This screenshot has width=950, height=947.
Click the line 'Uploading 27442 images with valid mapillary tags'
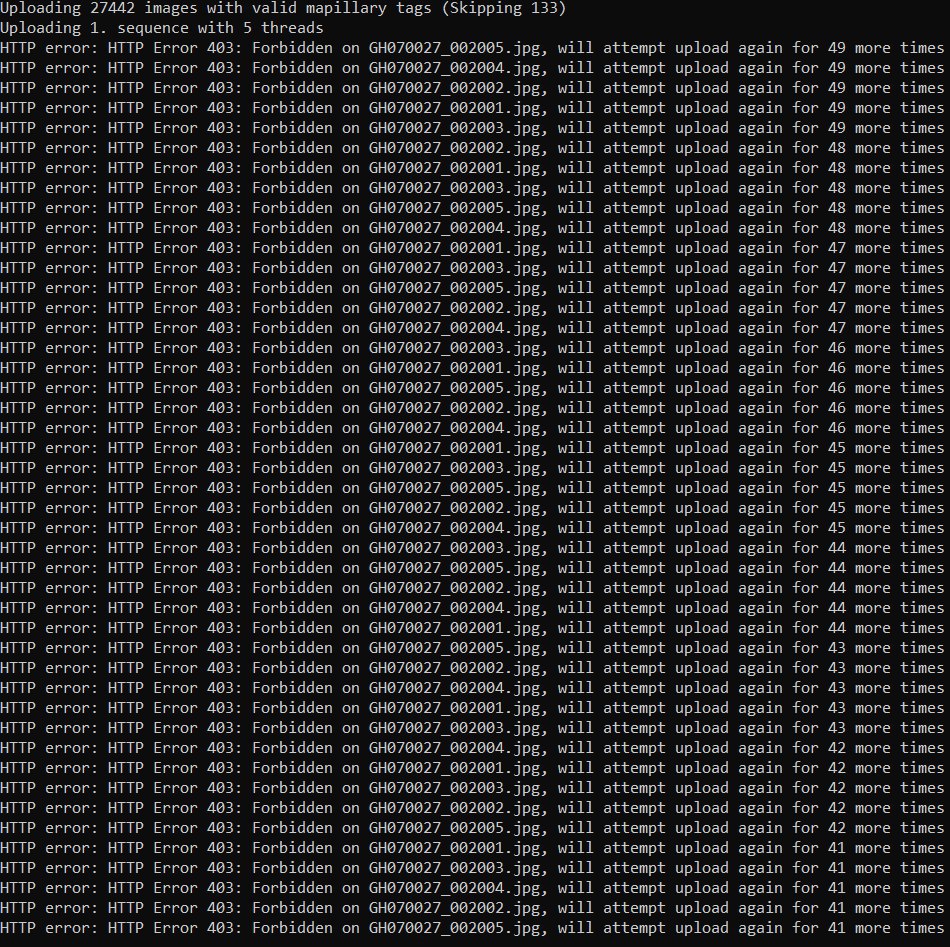tap(283, 8)
